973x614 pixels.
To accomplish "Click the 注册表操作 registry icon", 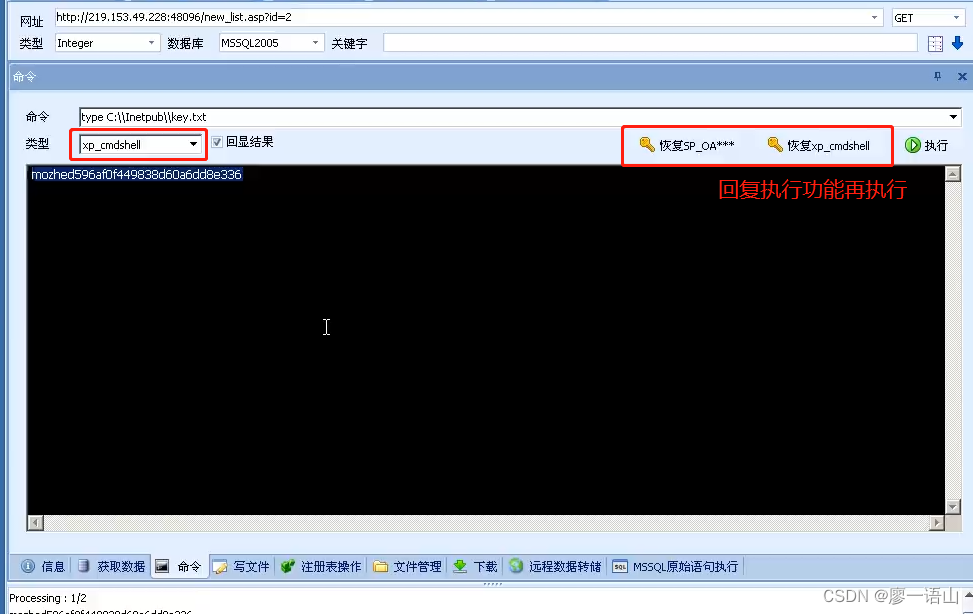I will (x=287, y=566).
